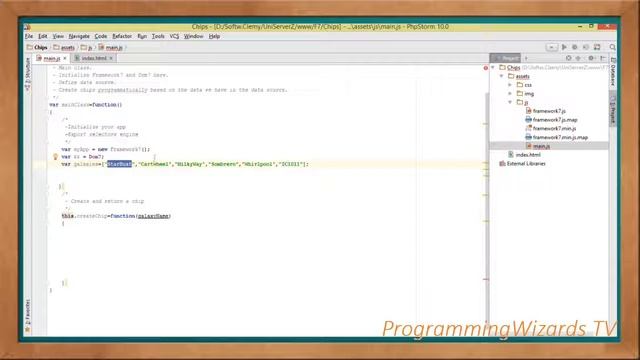The image size is (640, 360).
Task: Collapse the assets folder node
Action: (502, 76)
